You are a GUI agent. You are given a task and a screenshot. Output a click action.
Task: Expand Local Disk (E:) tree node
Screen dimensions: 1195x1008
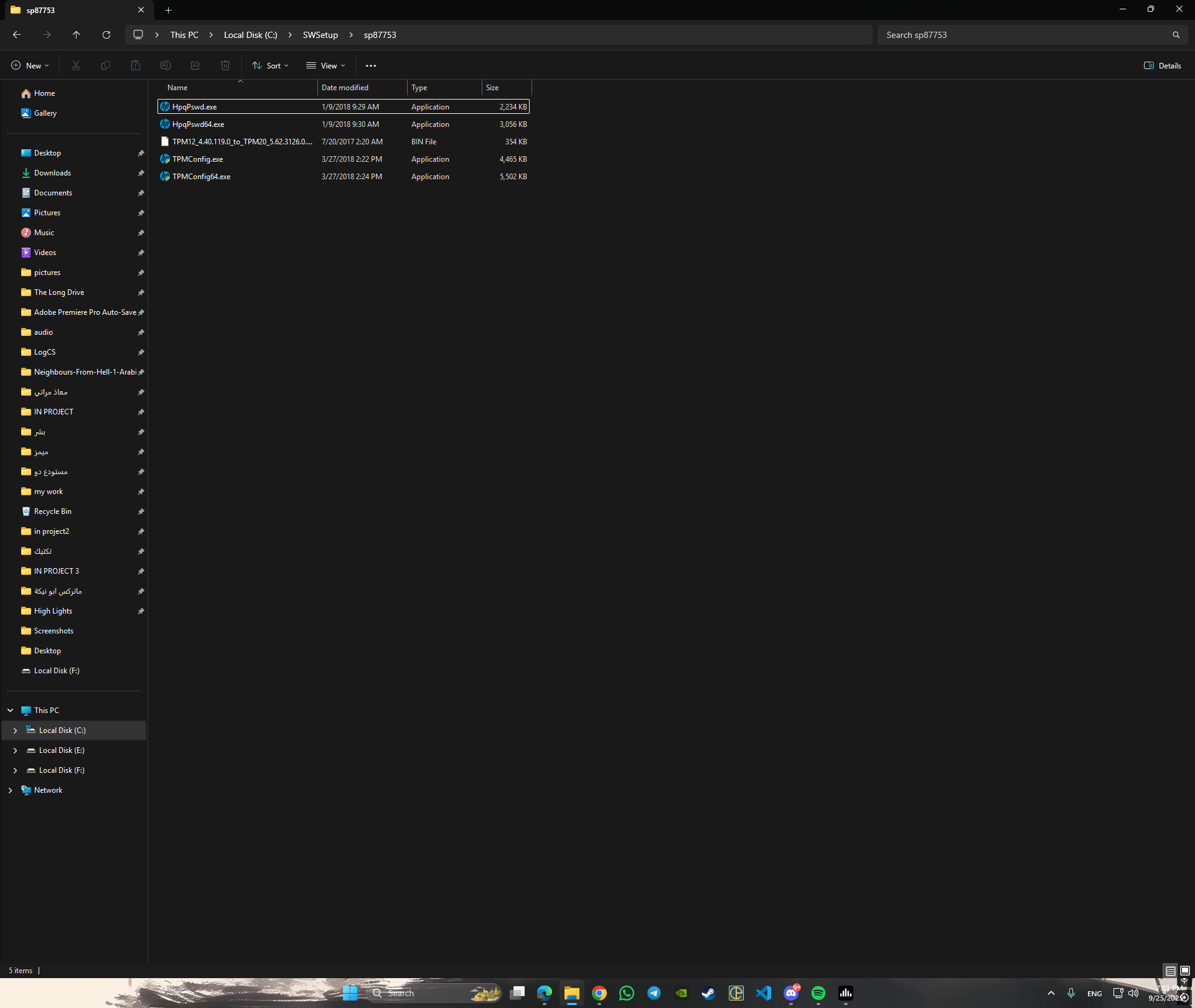[15, 750]
